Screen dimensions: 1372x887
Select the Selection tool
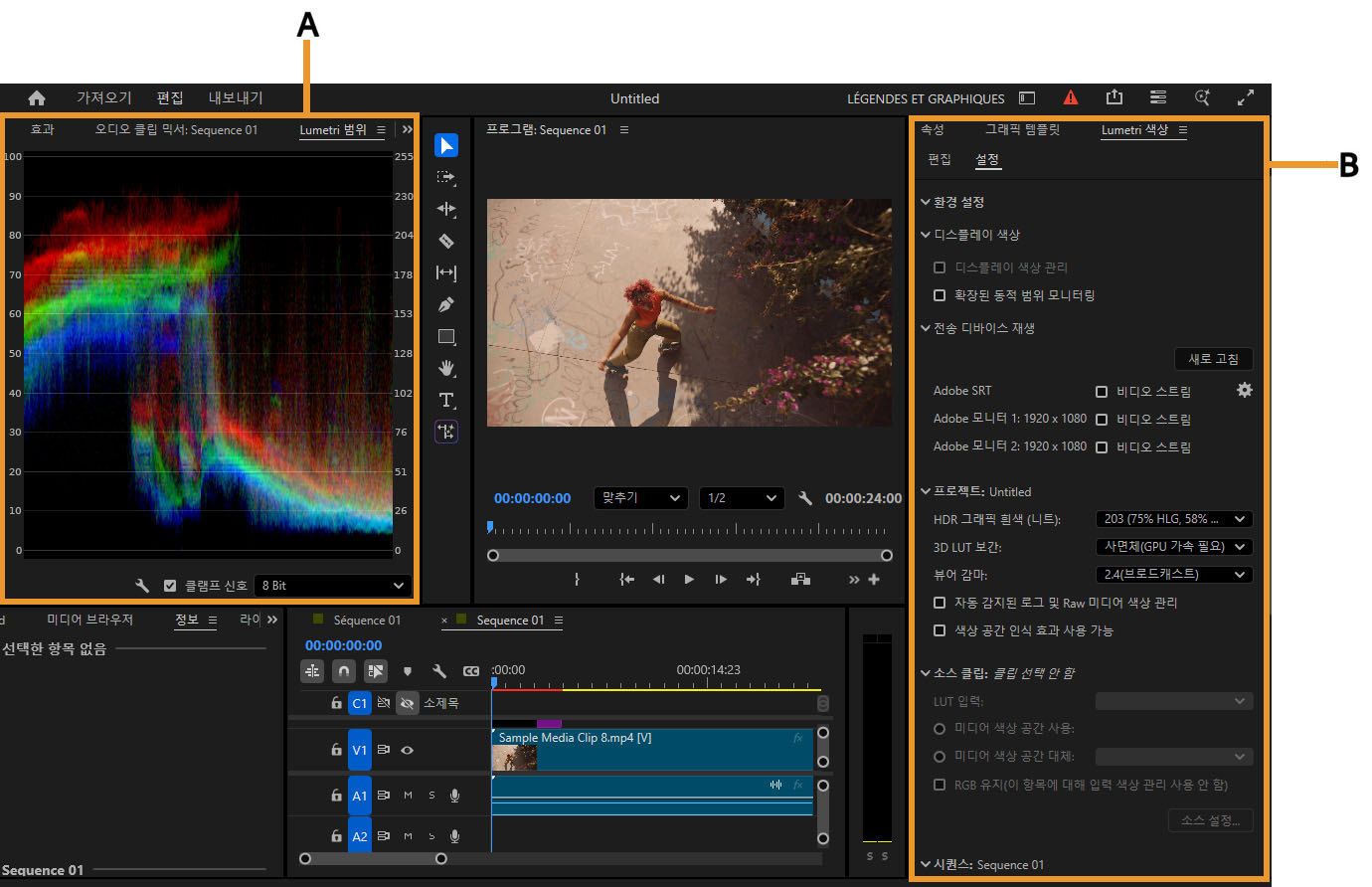point(446,145)
